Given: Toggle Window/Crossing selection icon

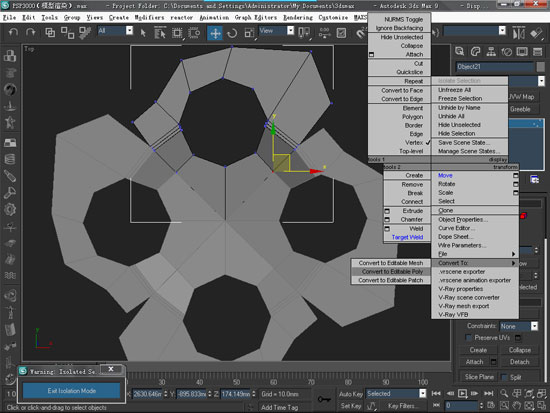Looking at the screenshot, I should point(194,33).
